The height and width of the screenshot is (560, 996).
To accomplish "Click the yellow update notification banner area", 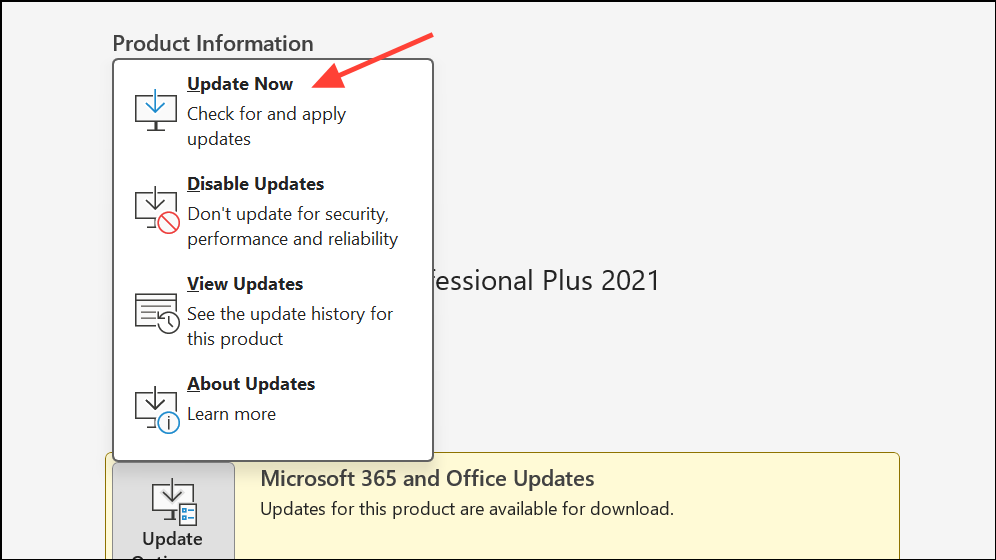I will point(565,506).
